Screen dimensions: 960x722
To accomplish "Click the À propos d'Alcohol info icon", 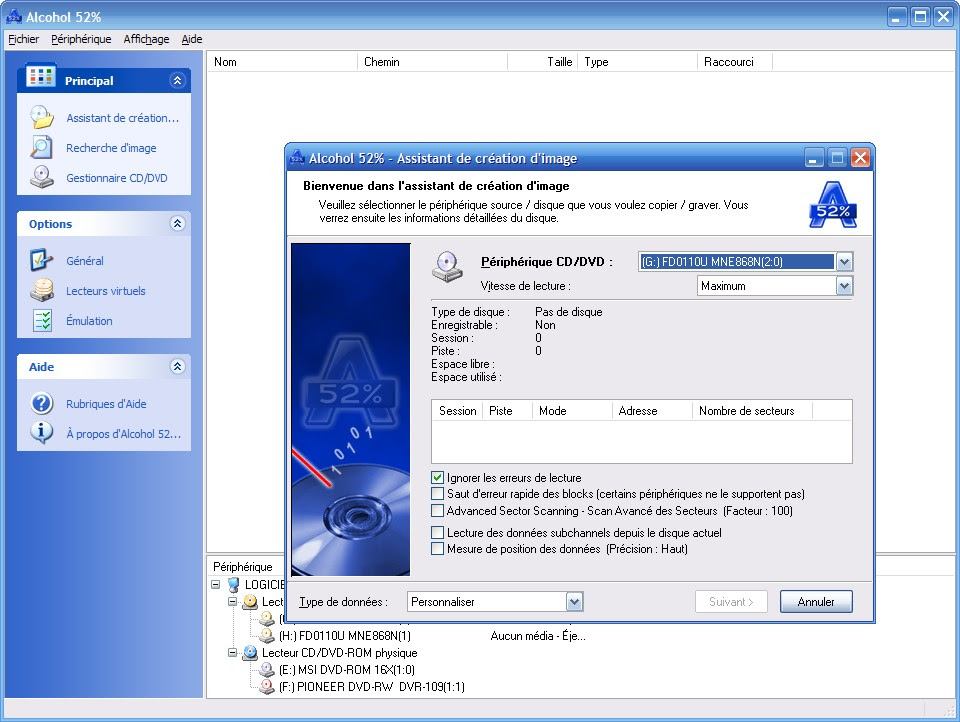I will pyautogui.click(x=41, y=433).
